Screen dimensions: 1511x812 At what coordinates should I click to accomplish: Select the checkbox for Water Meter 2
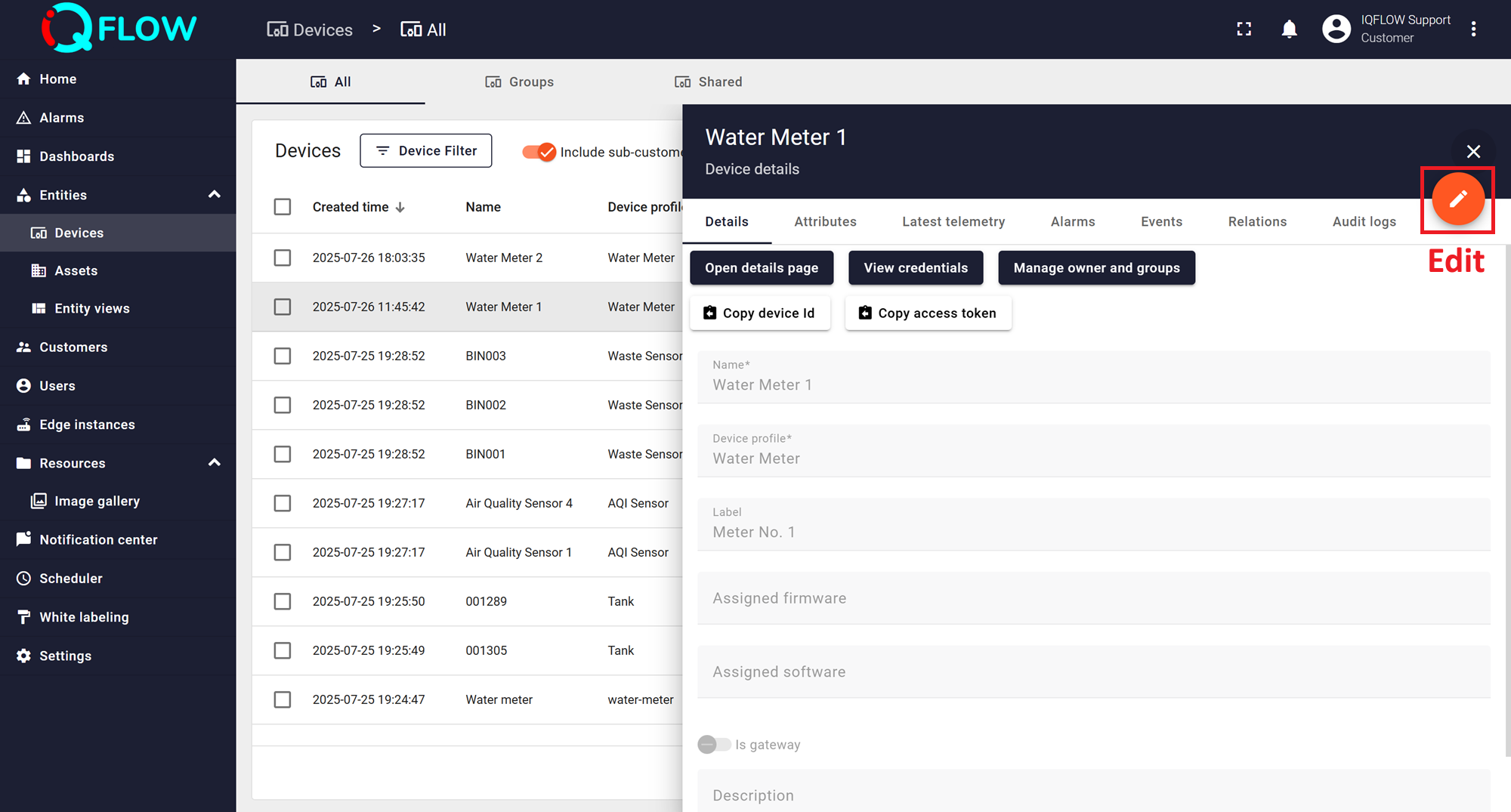(283, 258)
